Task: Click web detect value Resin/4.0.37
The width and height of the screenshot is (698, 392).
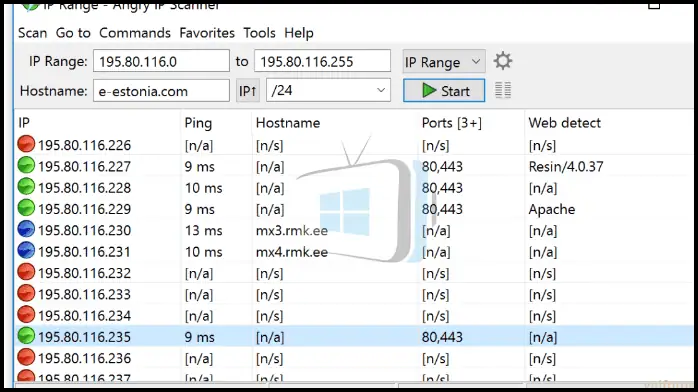Action: coord(566,166)
